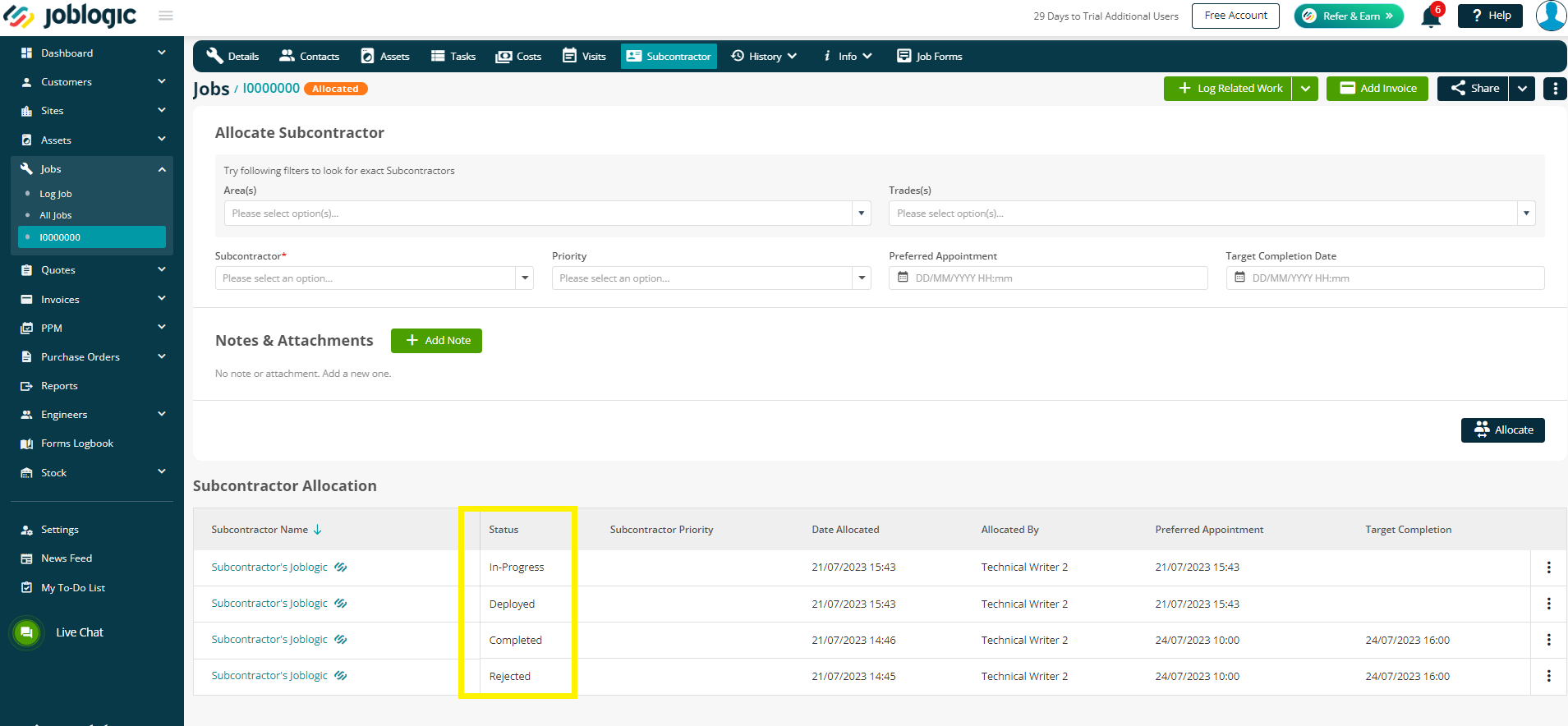This screenshot has width=1568, height=726.
Task: Switch to the Details tab
Action: pos(232,56)
